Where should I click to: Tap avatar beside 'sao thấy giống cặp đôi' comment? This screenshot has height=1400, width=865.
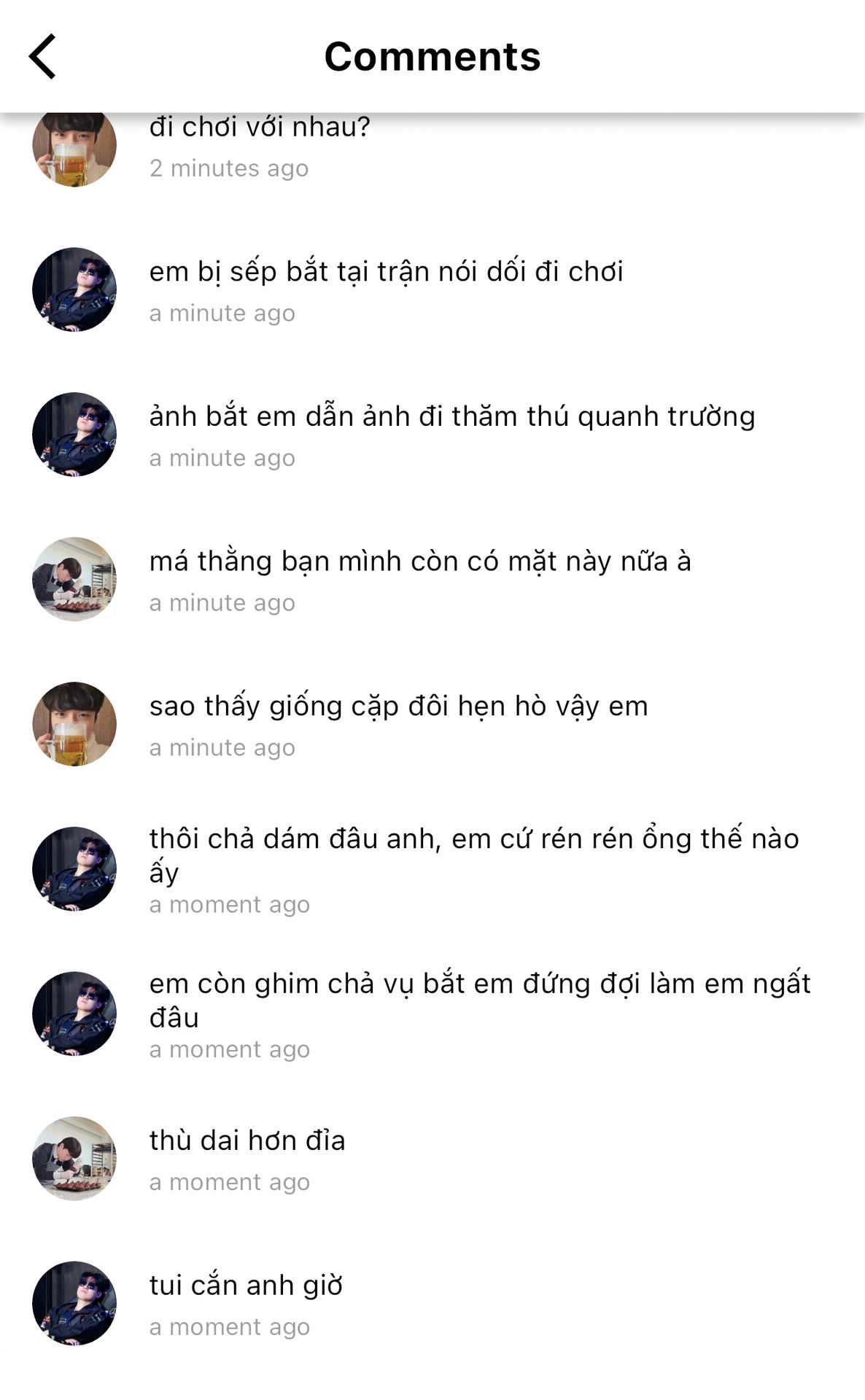[74, 724]
